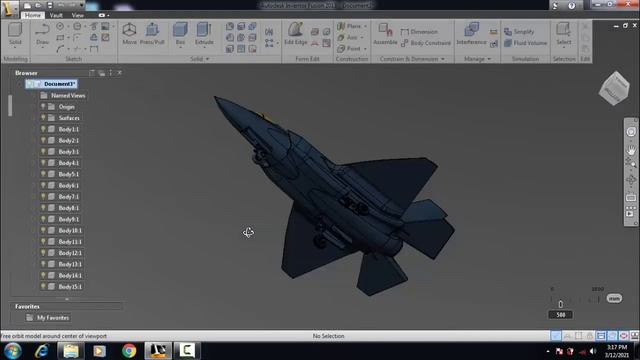This screenshot has height=360, width=640.
Task: Toggle visibility bulb for Body1:1
Action: pos(43,129)
